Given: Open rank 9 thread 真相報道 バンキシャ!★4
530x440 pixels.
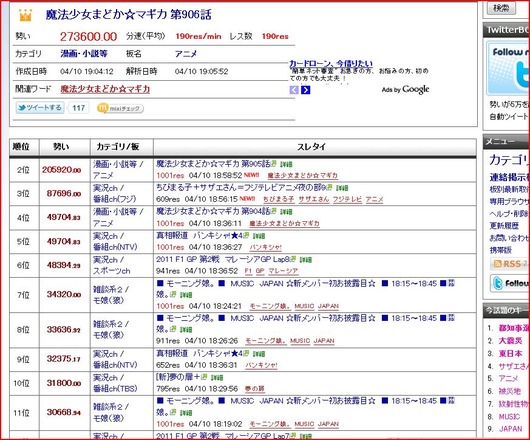Looking at the screenshot, I should 199,353.
